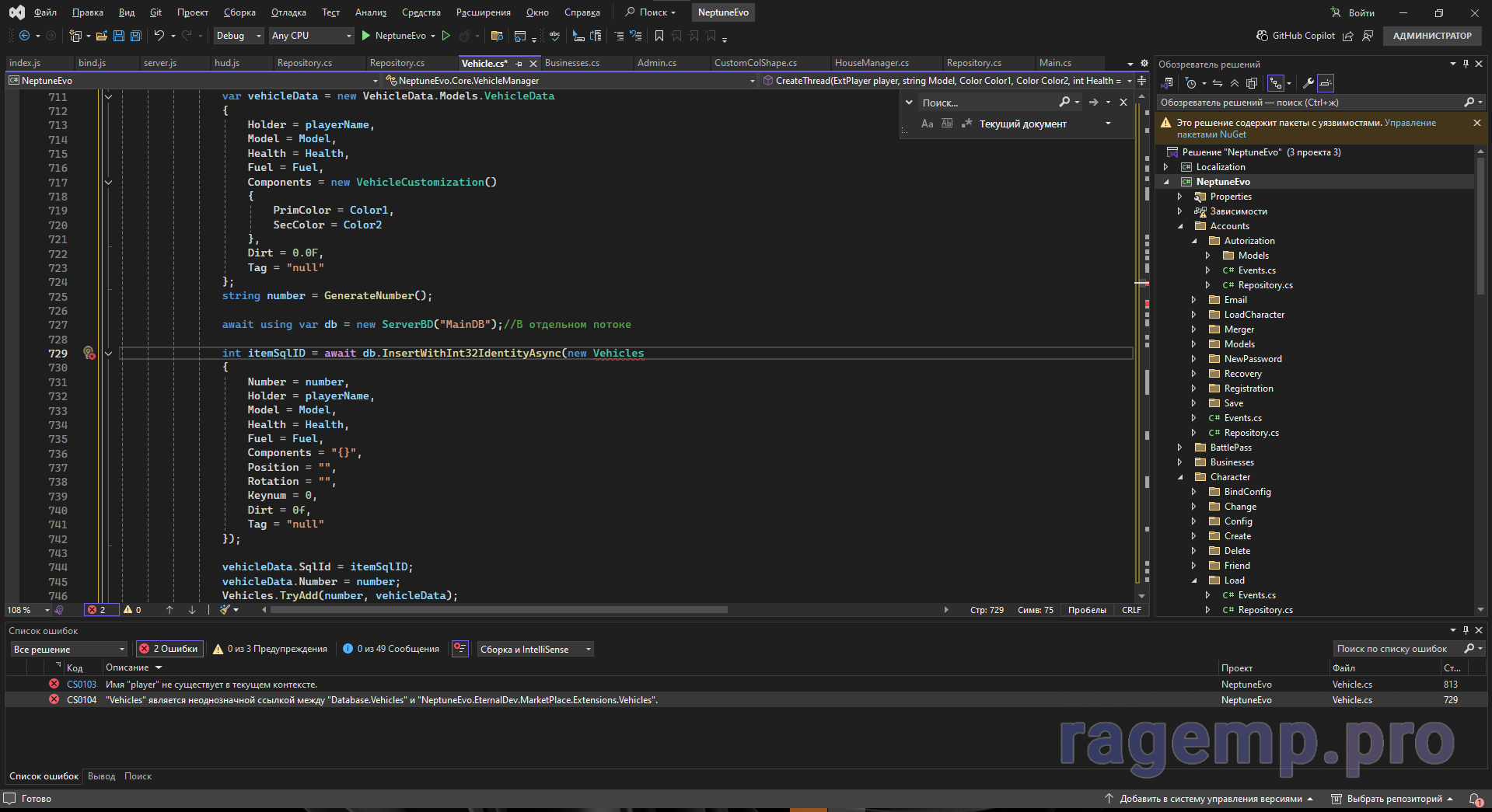Click the bookmark icon in toolbar
1492x812 pixels.
click(x=659, y=36)
